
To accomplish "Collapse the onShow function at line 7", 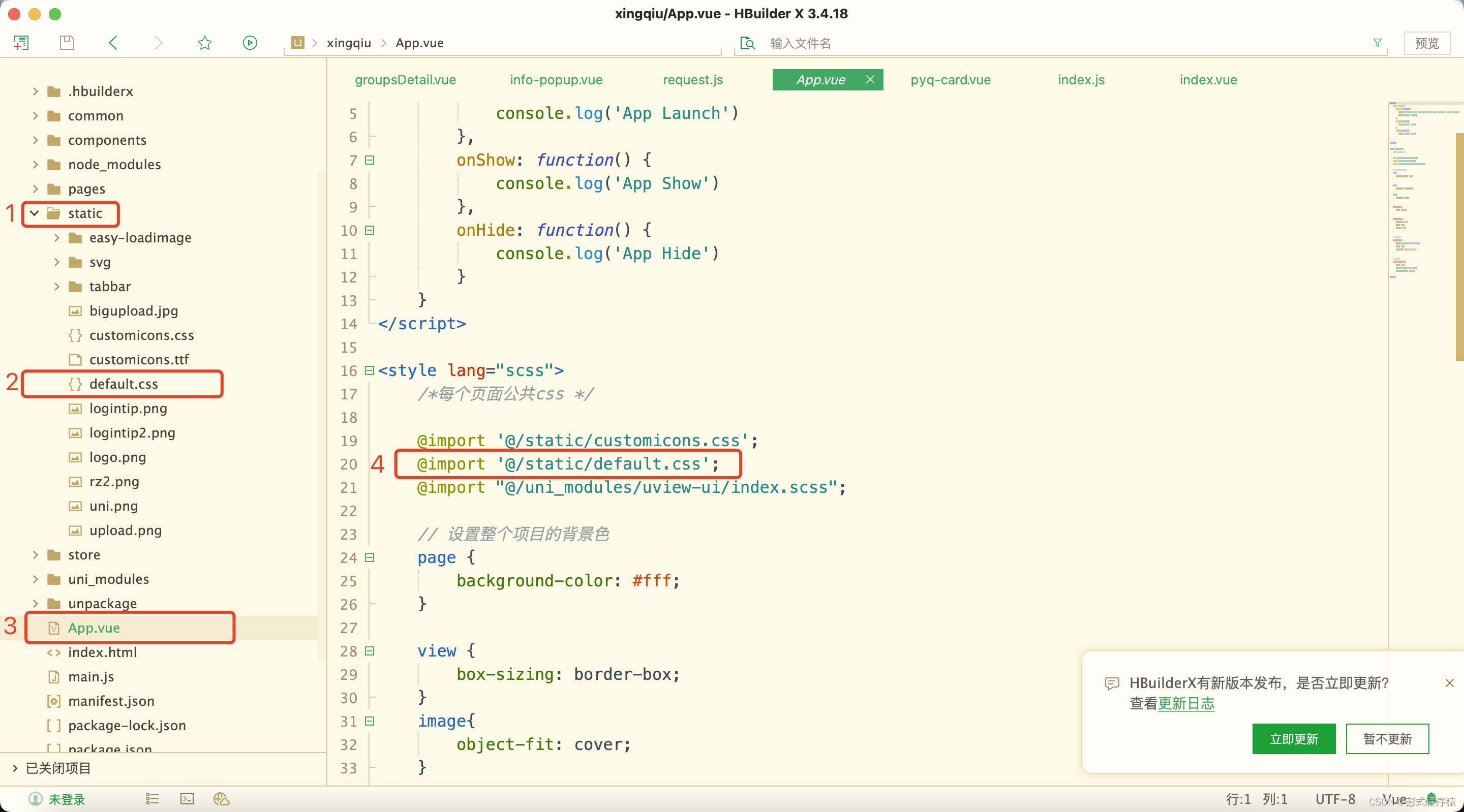I will coord(370,160).
